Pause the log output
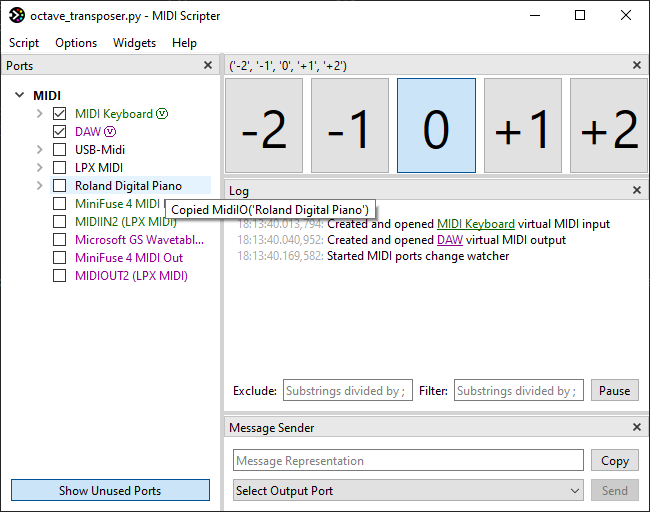This screenshot has width=650, height=512. pyautogui.click(x=614, y=391)
